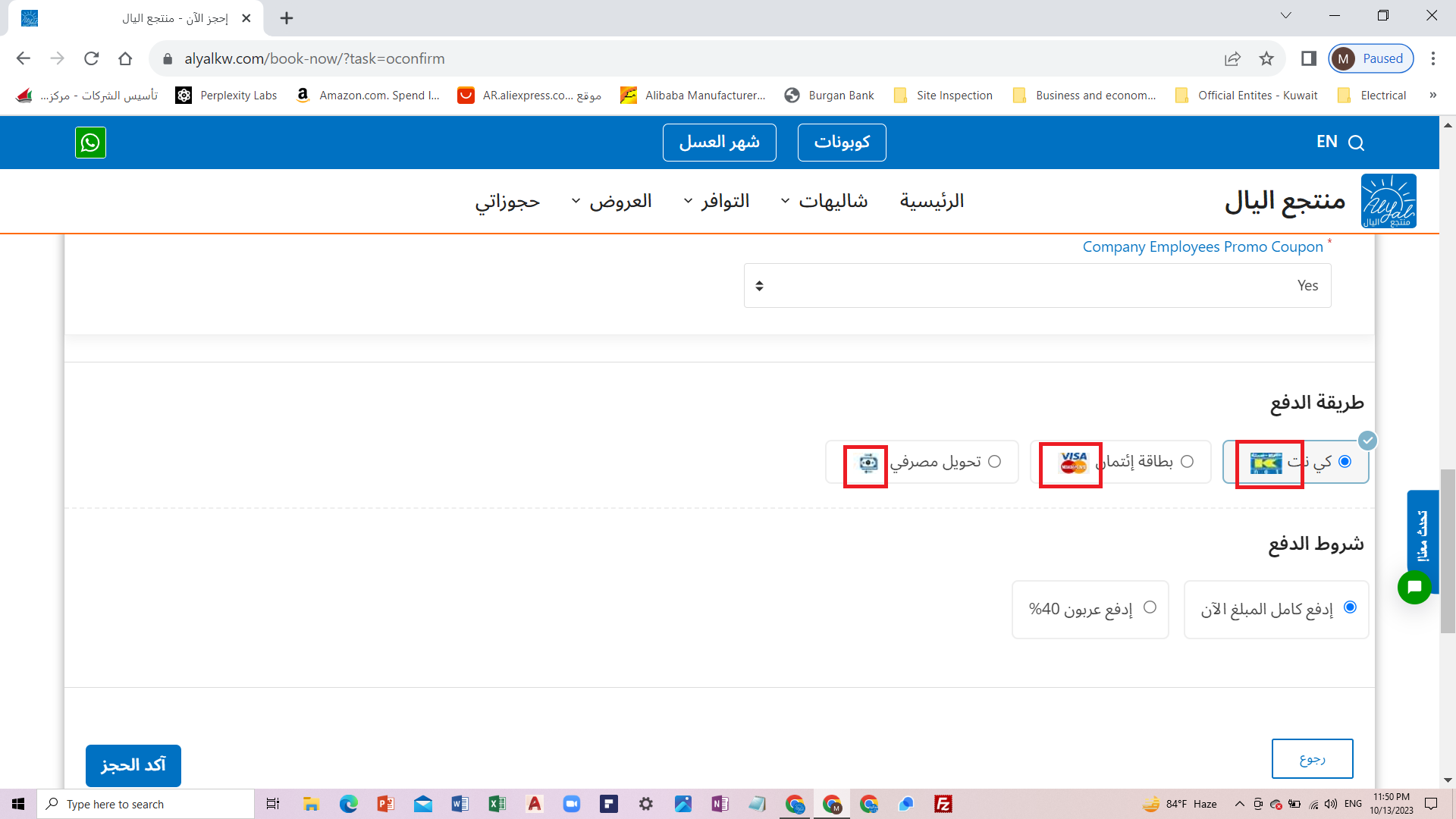Open Business and econom... bookmark folder
Screen dimensions: 1456x819
click(x=1084, y=95)
